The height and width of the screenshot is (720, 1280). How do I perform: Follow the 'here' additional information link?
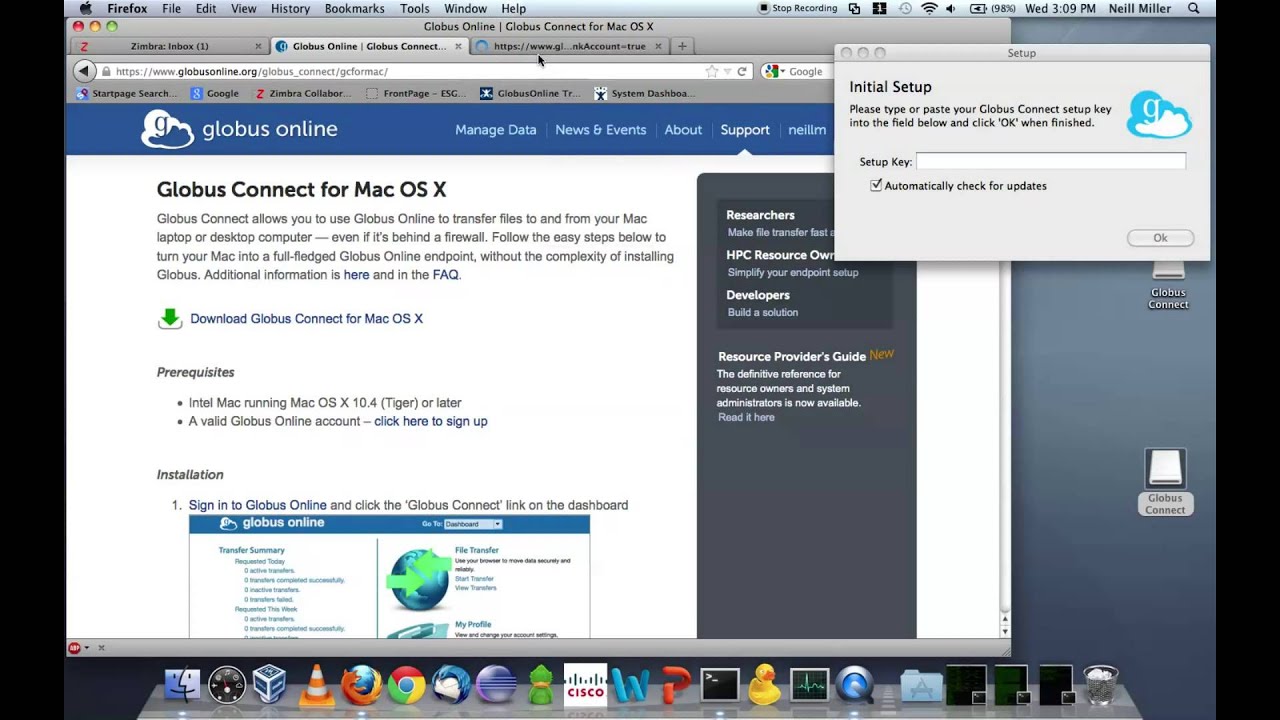(x=356, y=275)
